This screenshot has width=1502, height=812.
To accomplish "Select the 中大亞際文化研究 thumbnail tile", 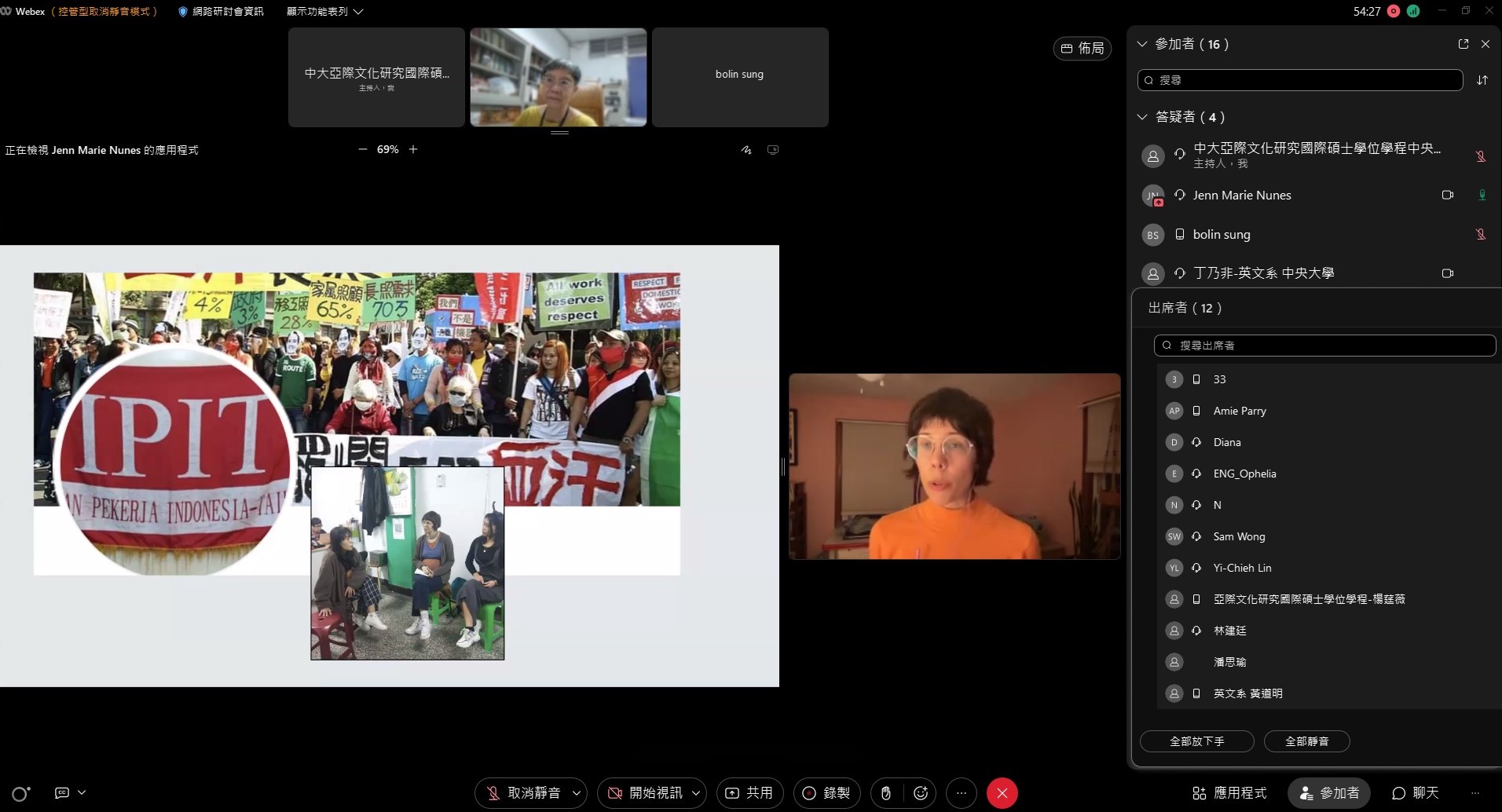I will click(x=376, y=77).
